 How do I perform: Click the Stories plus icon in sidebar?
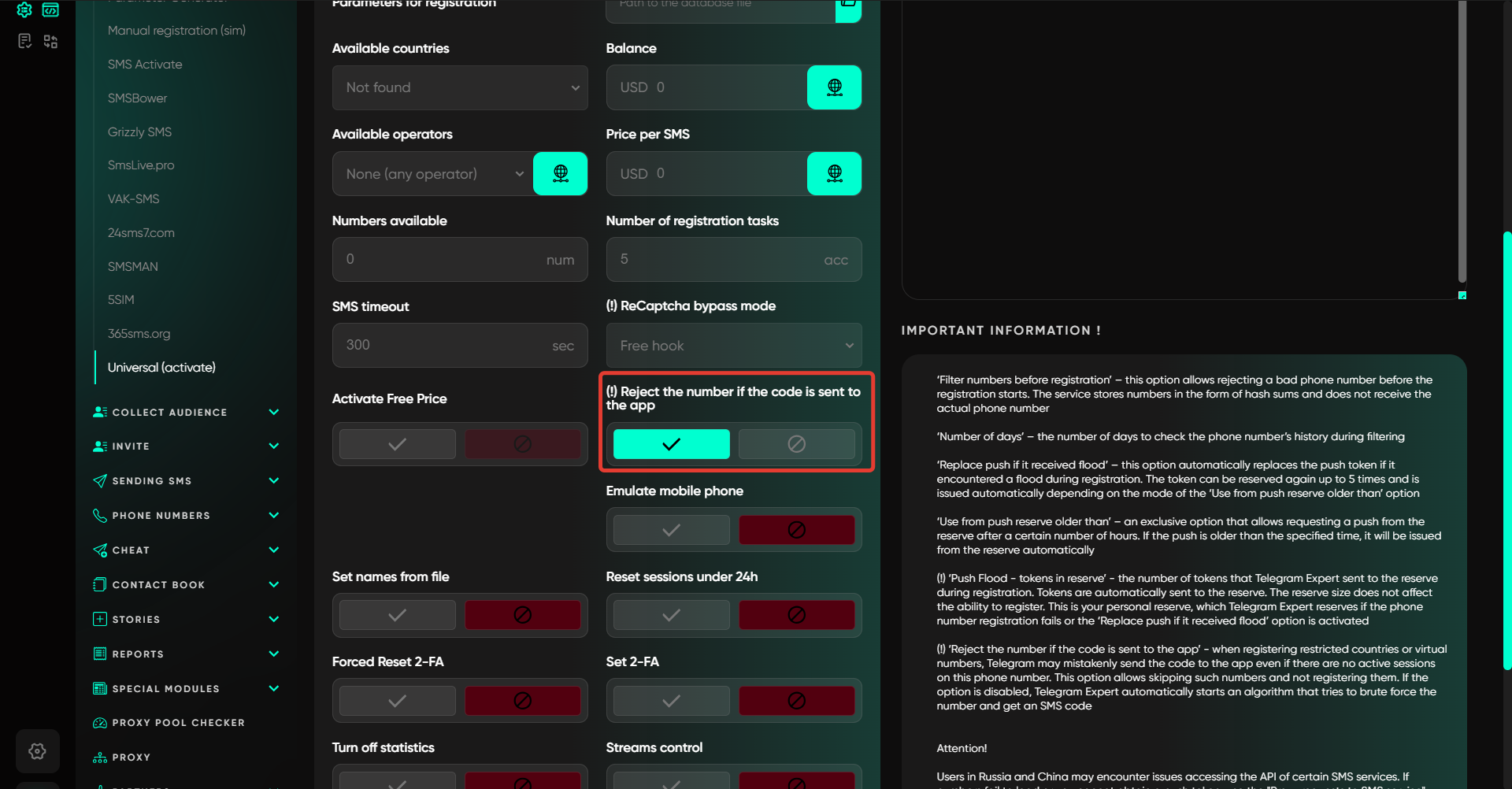pyautogui.click(x=100, y=619)
